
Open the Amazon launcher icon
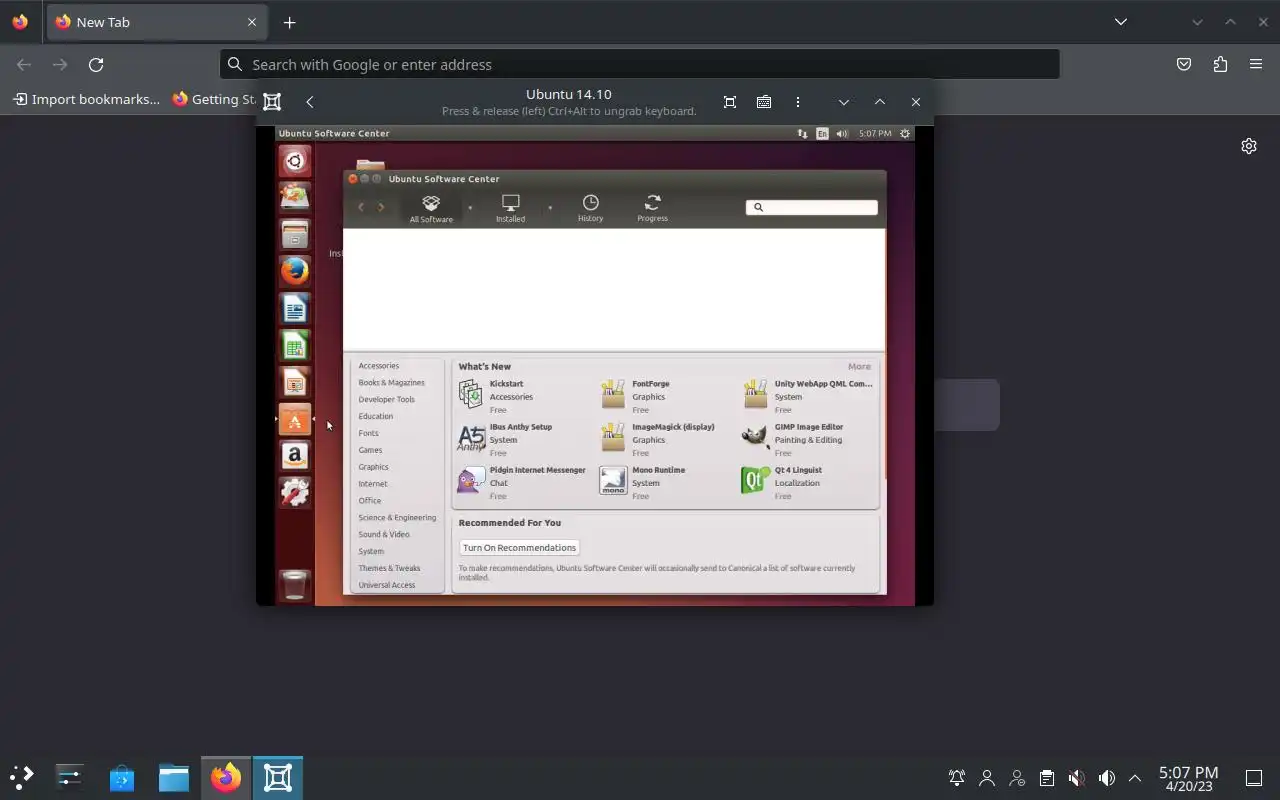pyautogui.click(x=295, y=456)
